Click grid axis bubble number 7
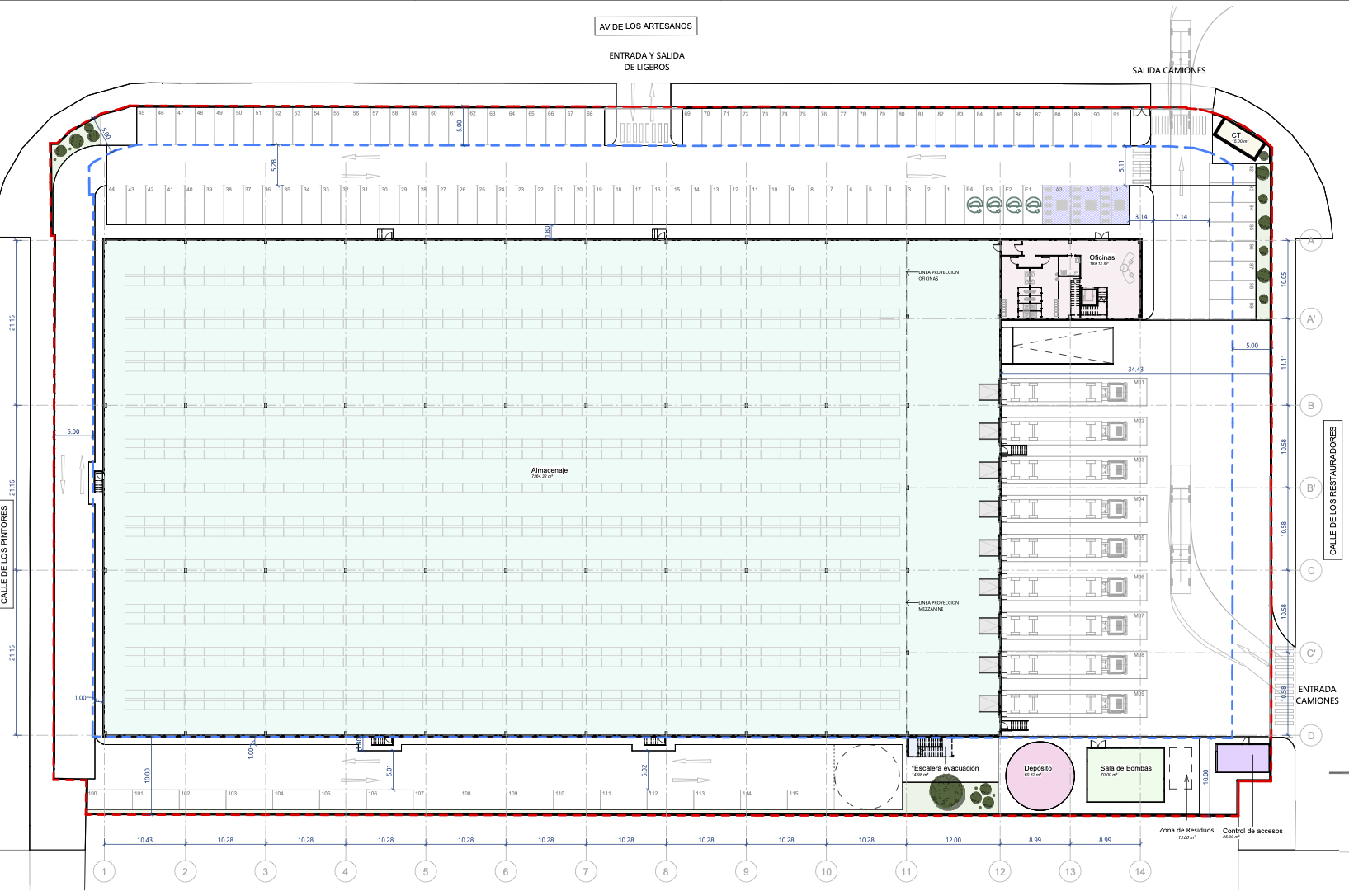Screen dimensions: 1349x896 click(586, 871)
